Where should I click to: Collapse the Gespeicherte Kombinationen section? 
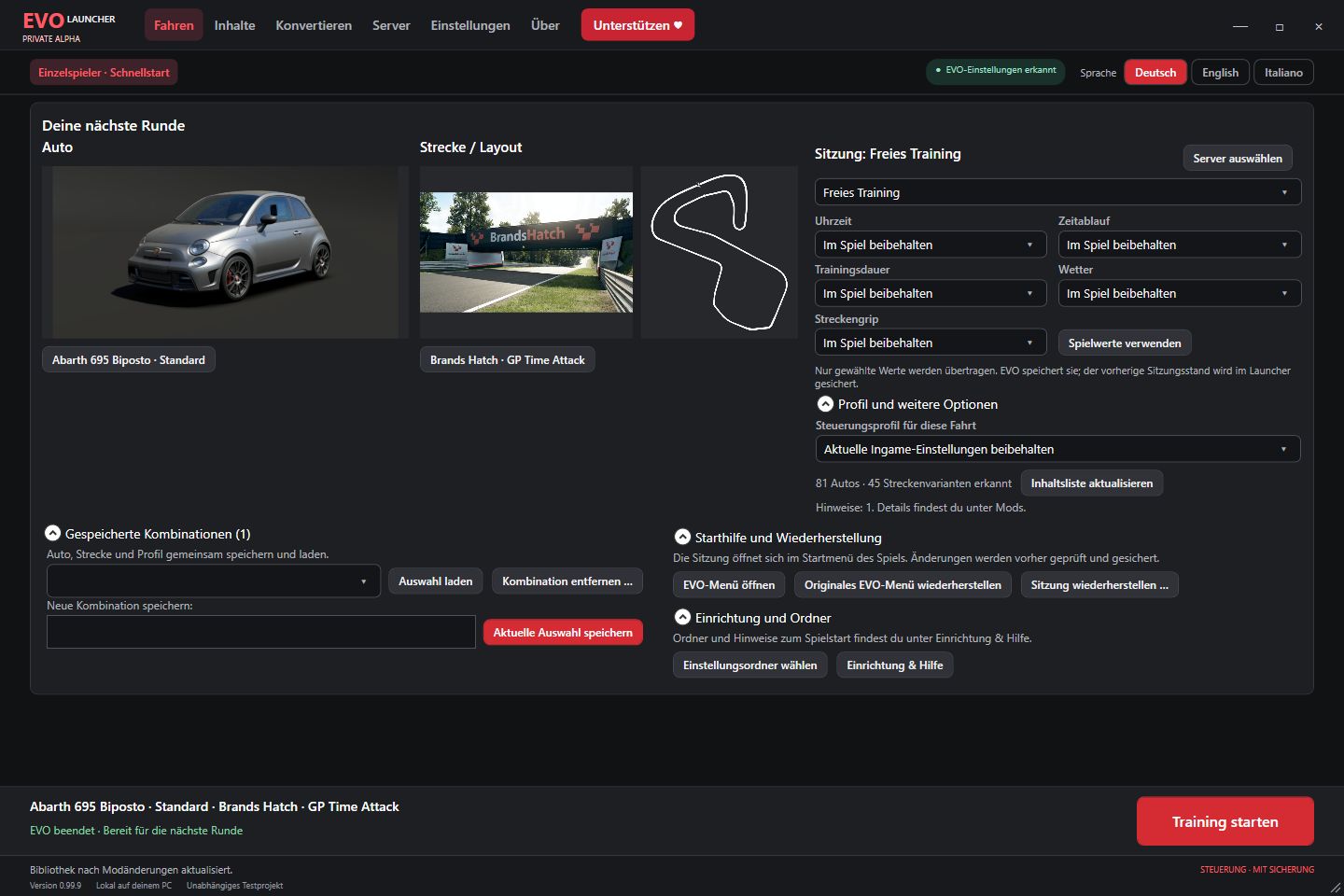(x=53, y=534)
